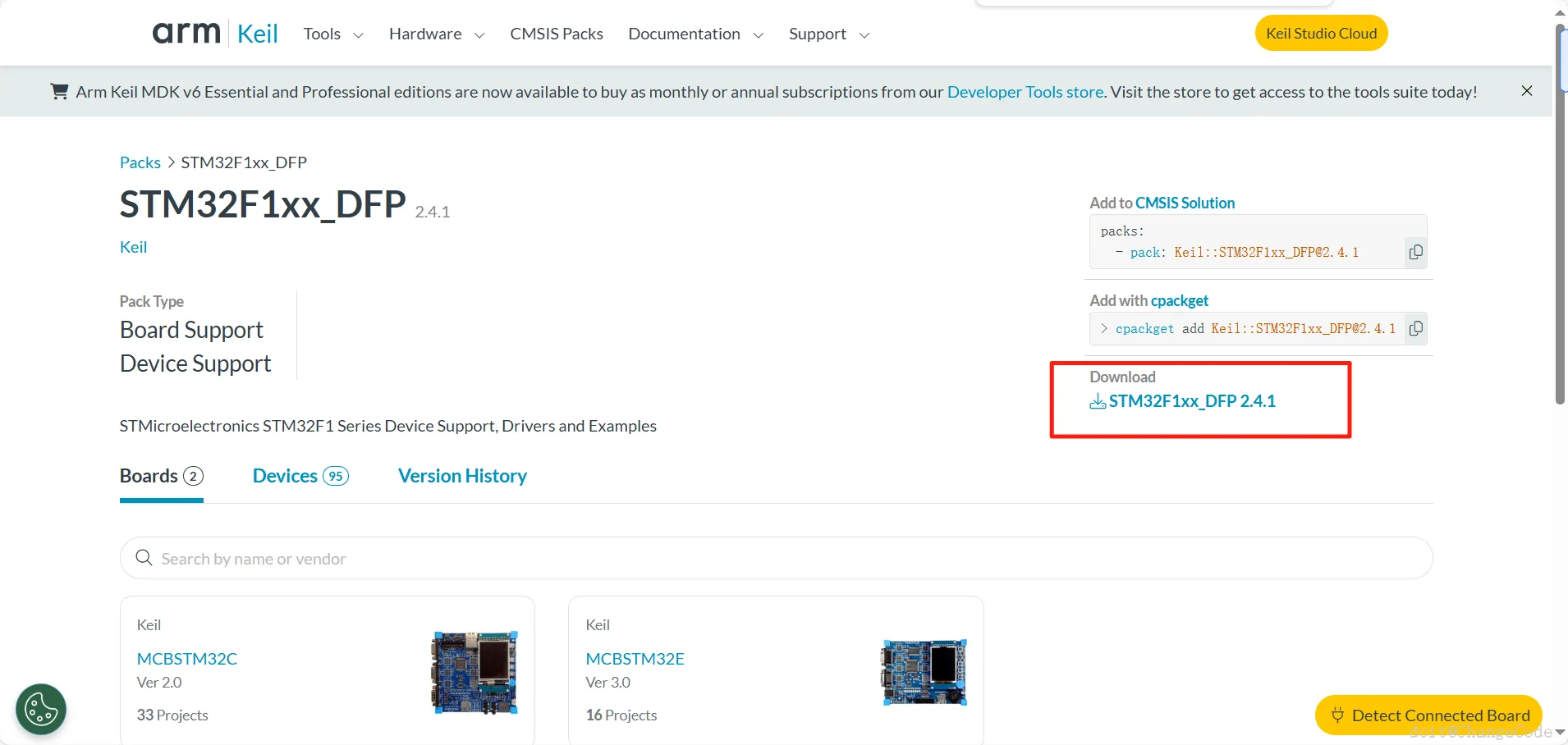Expand the Hardware dropdown menu
This screenshot has height=745, width=1568.
tap(437, 34)
